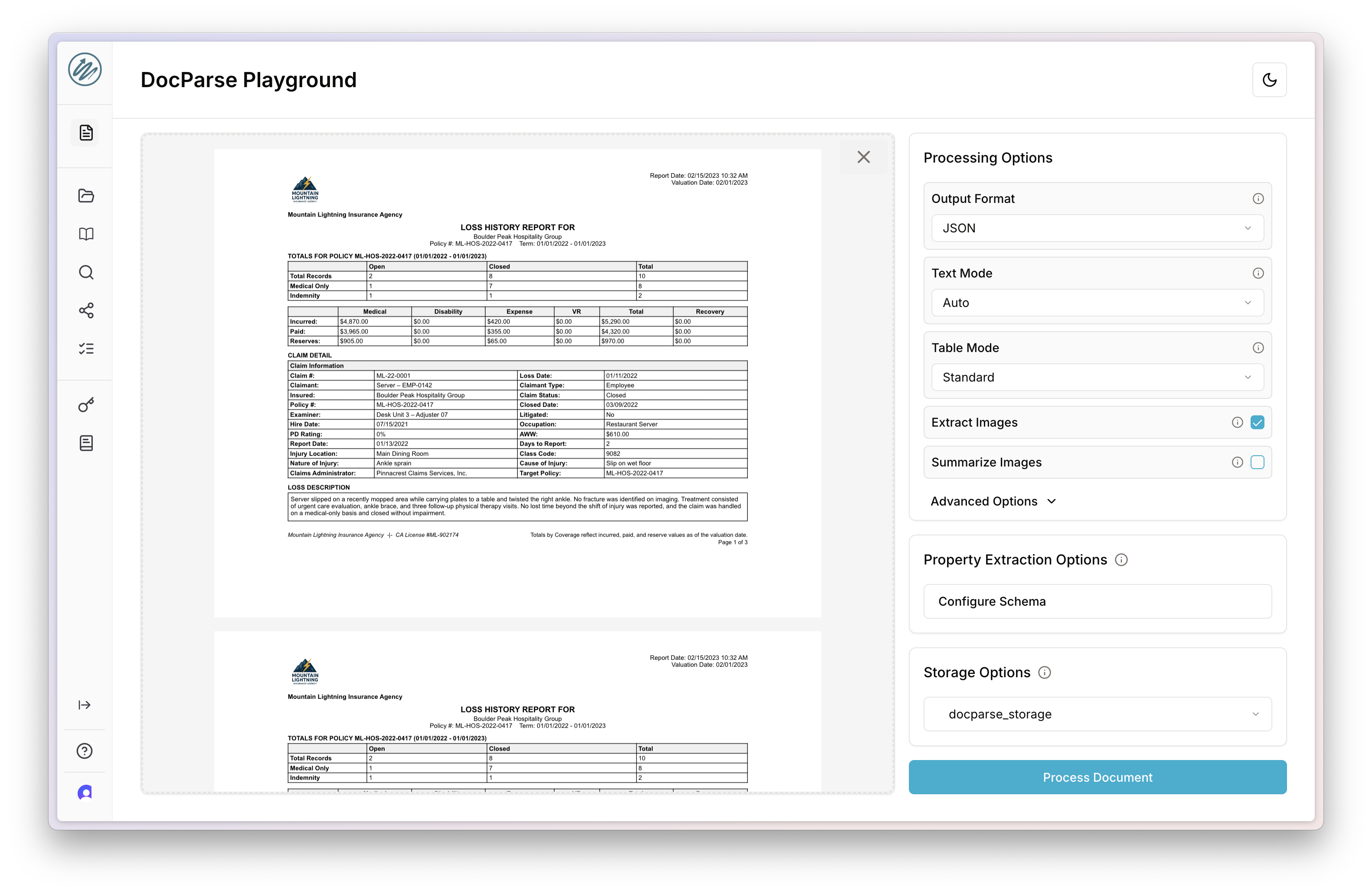Image resolution: width=1372 pixels, height=894 pixels.
Task: Open the key icon in the sidebar
Action: 86,405
